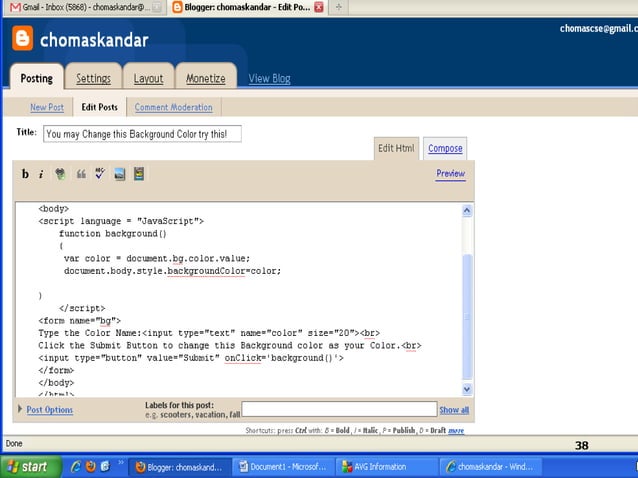Select the Blogger Edit Post browser tab
Viewport: 638px width, 478px height.
[248, 7]
